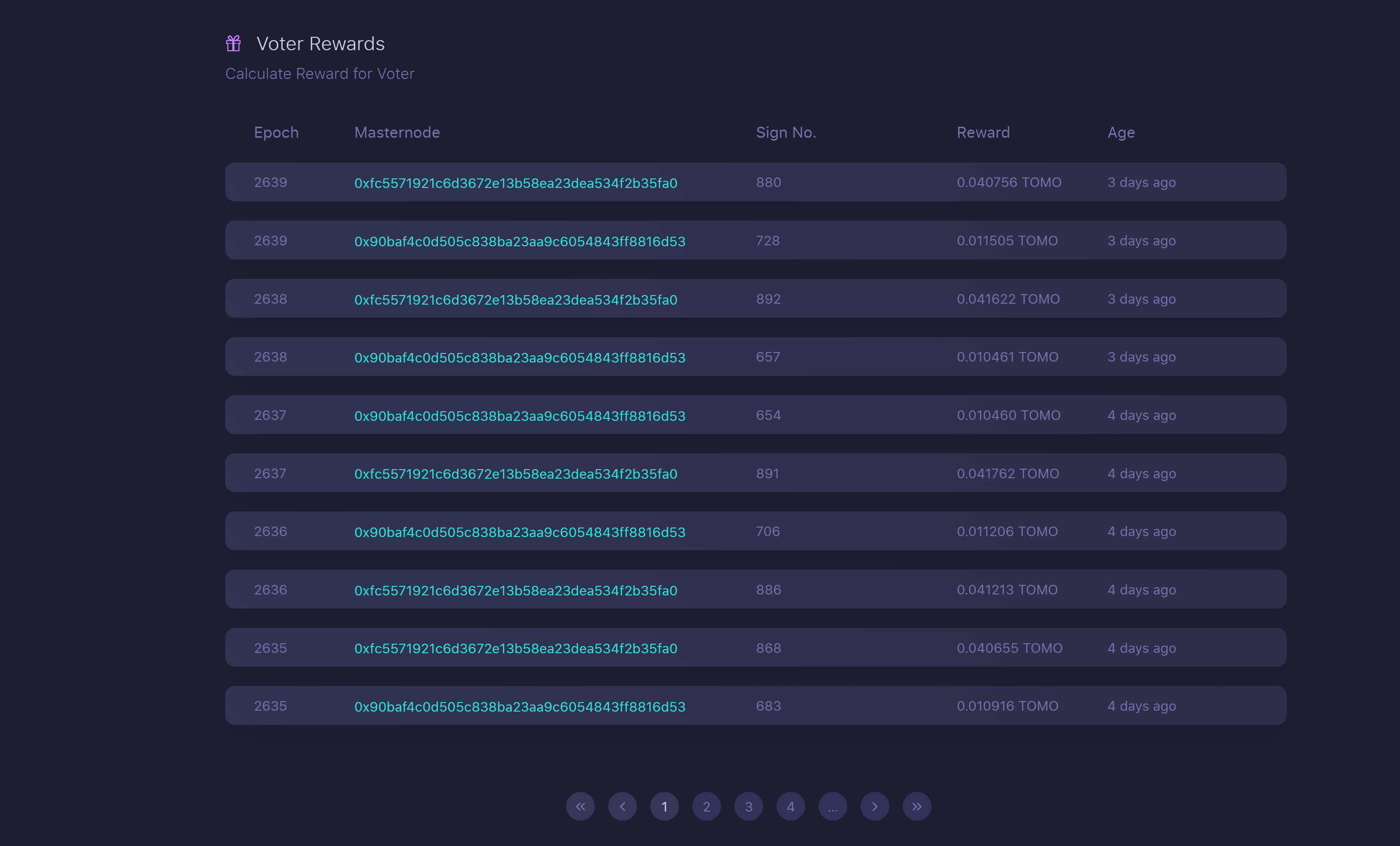
Task: Click the Voter Rewards gift icon
Action: click(233, 43)
